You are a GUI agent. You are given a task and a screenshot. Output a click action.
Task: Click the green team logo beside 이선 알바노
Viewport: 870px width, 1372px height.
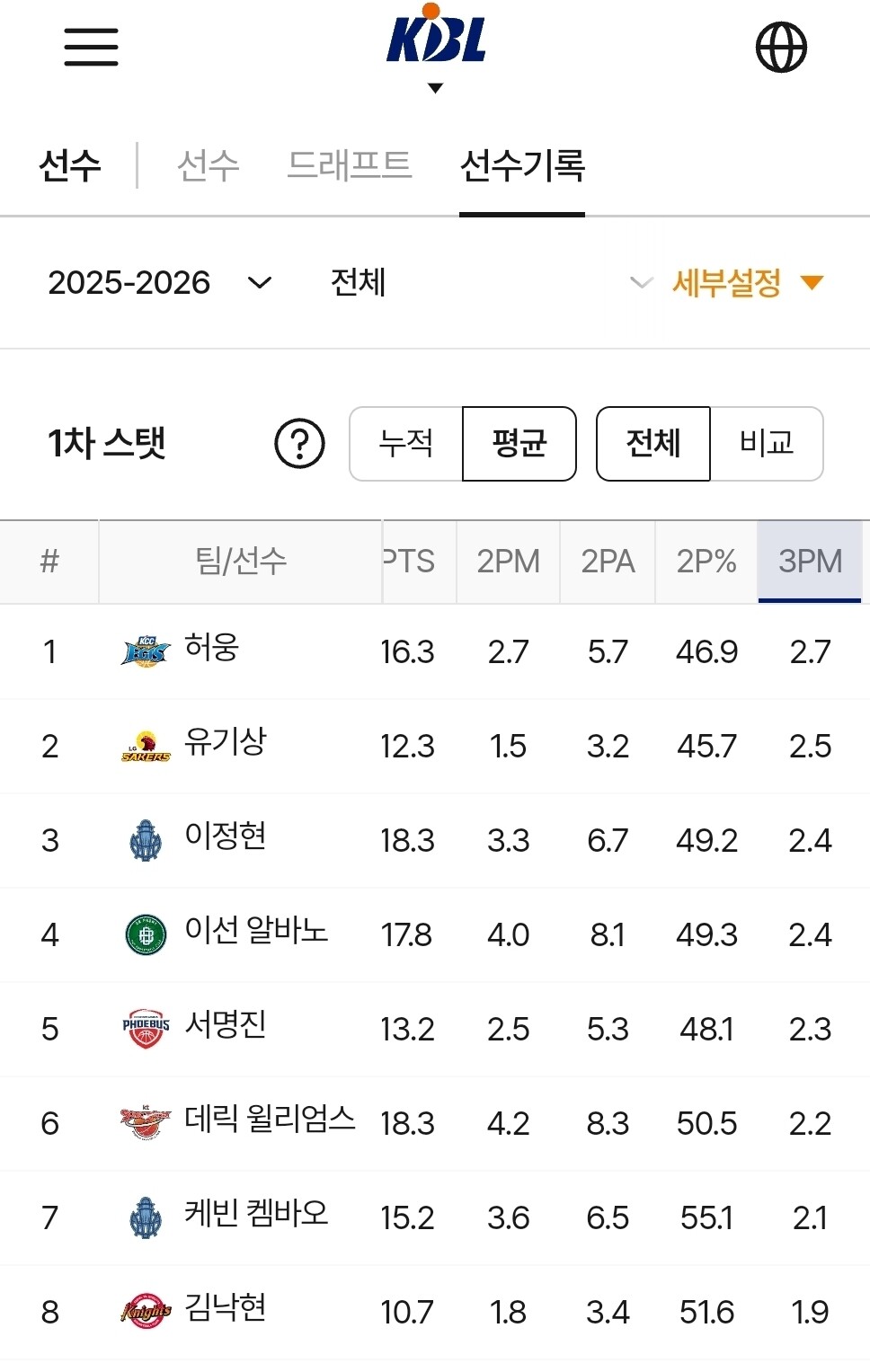pyautogui.click(x=146, y=934)
